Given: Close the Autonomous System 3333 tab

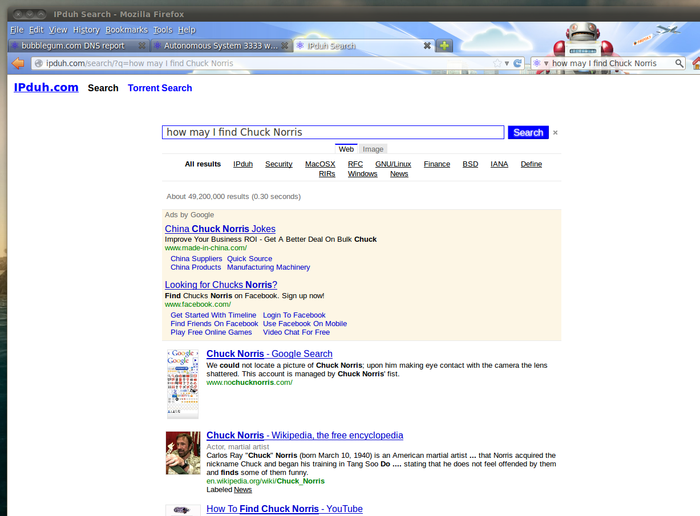Looking at the screenshot, I should click(x=284, y=46).
